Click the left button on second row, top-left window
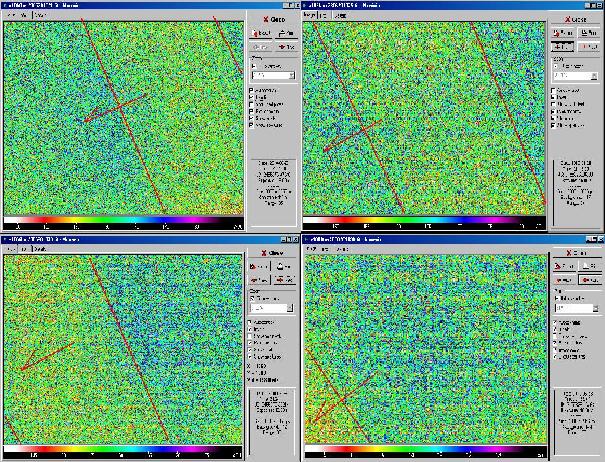The image size is (605, 462). click(x=260, y=47)
